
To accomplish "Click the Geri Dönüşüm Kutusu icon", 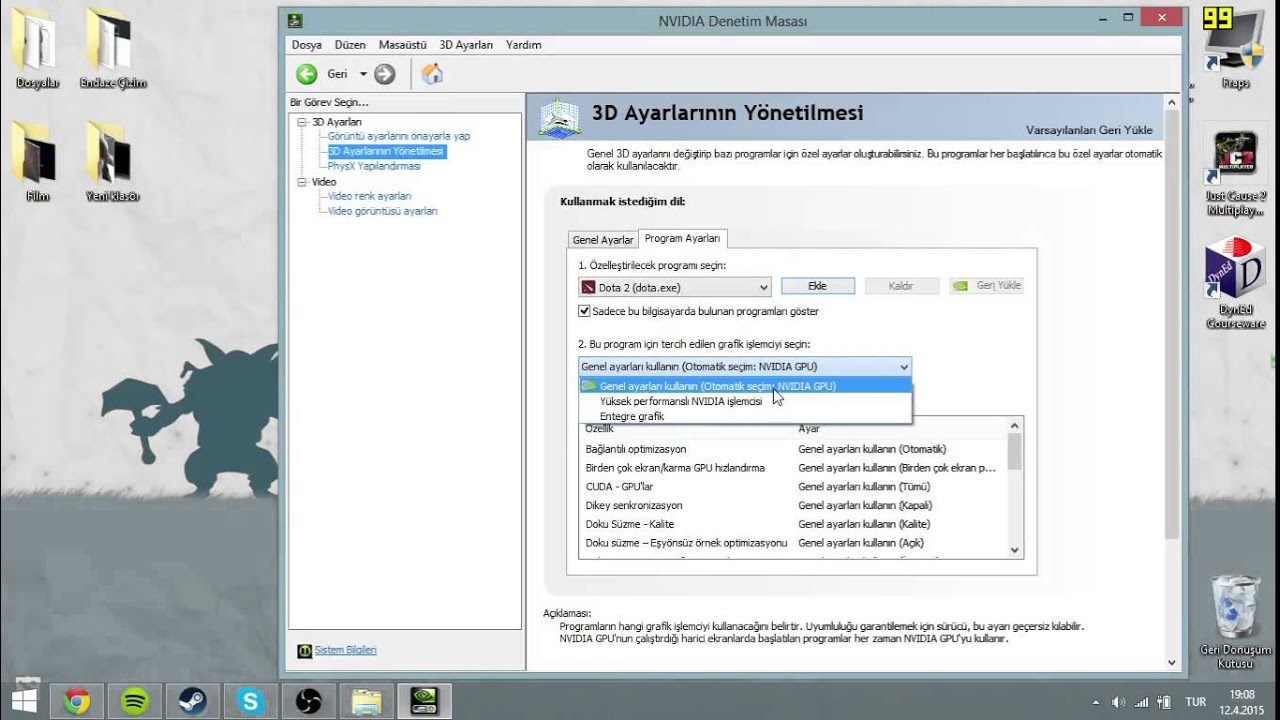I will 1235,621.
